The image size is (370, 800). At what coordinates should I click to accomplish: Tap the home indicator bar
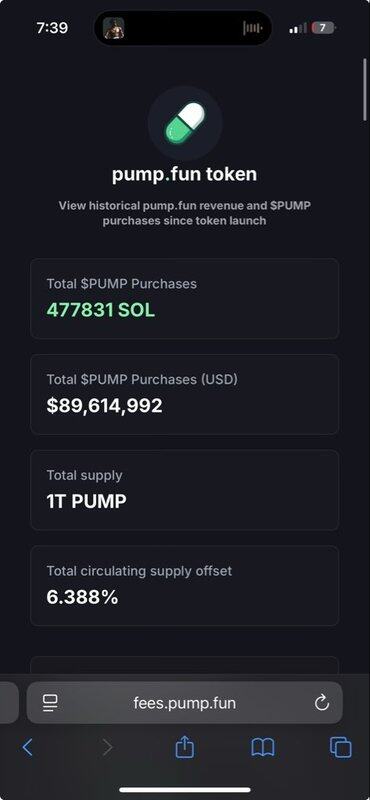tap(185, 790)
